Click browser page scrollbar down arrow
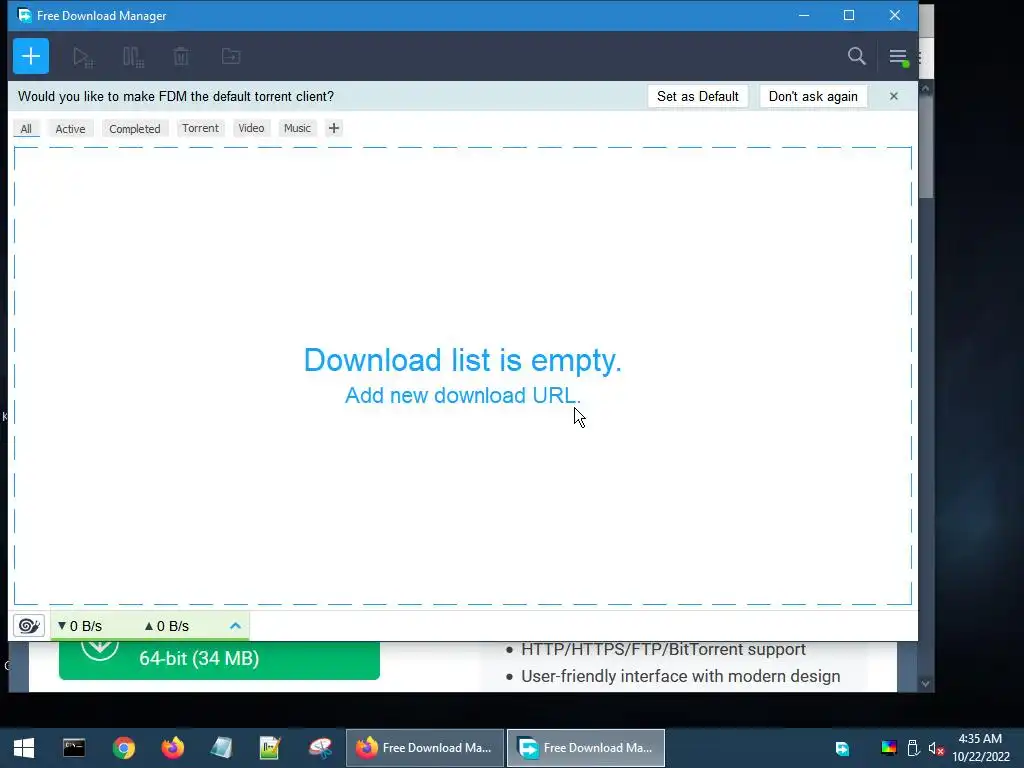This screenshot has width=1024, height=768. [925, 684]
